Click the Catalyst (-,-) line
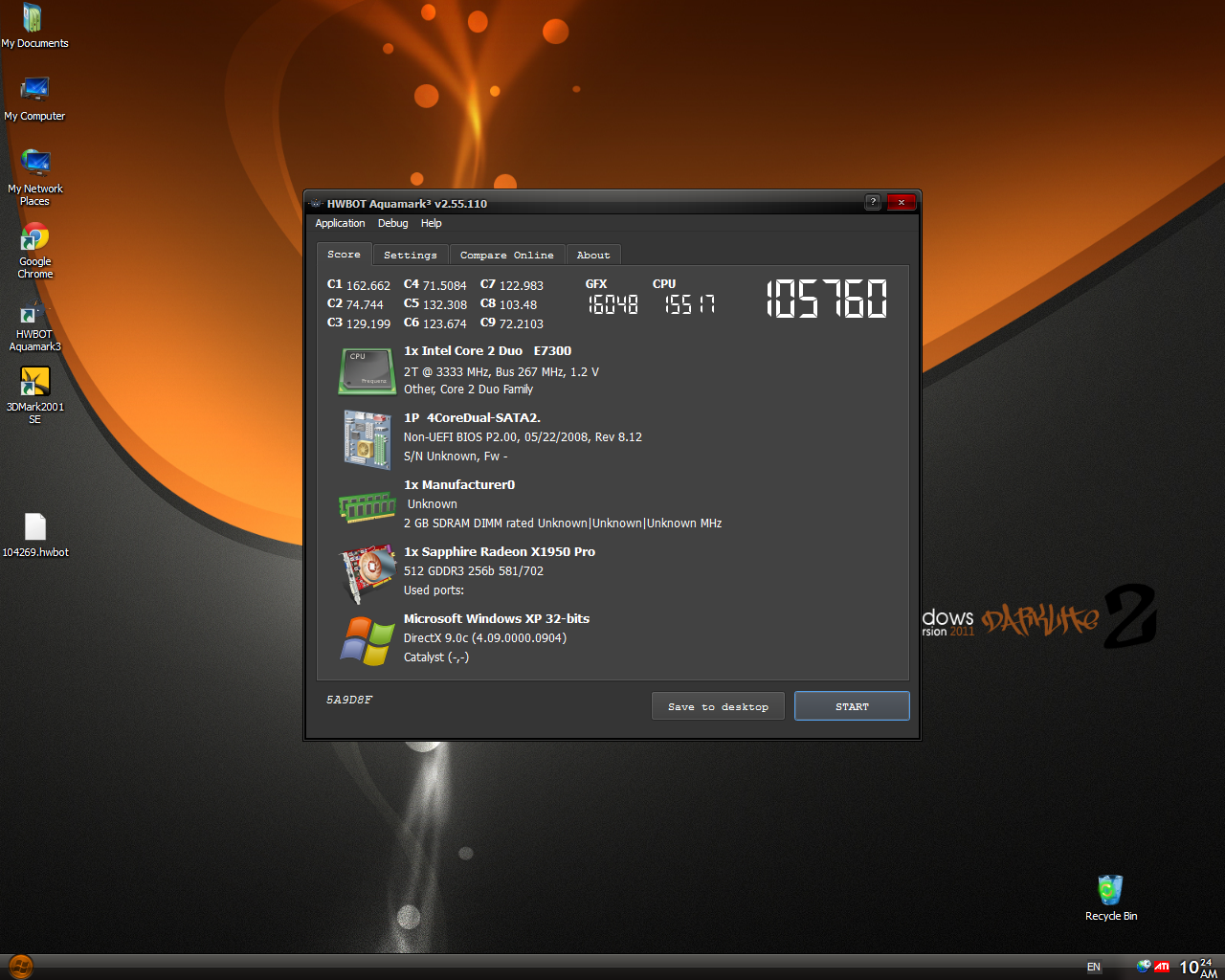This screenshot has height=980, width=1225. tap(436, 657)
